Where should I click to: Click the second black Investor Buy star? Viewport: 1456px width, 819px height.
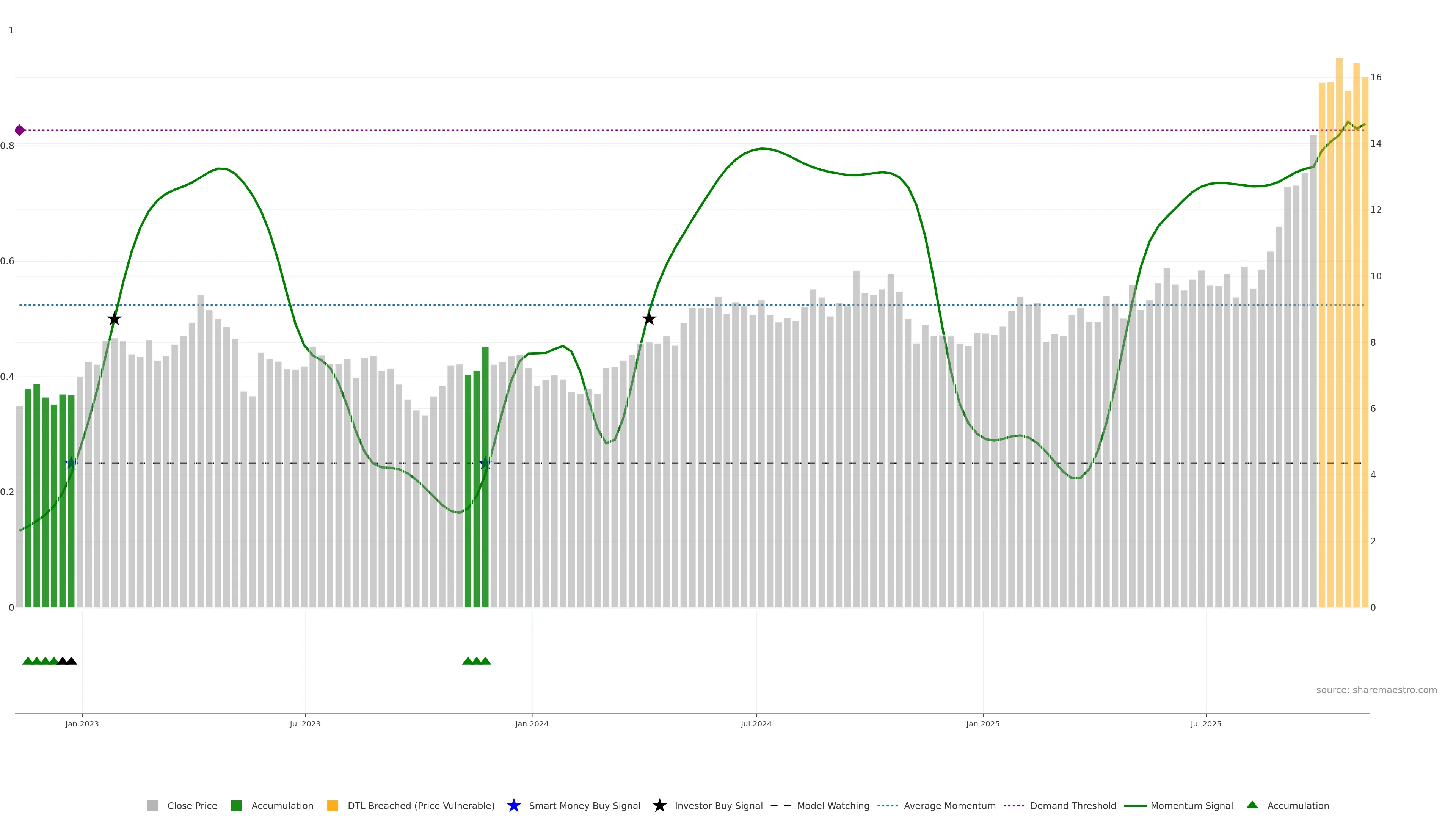[x=649, y=319]
